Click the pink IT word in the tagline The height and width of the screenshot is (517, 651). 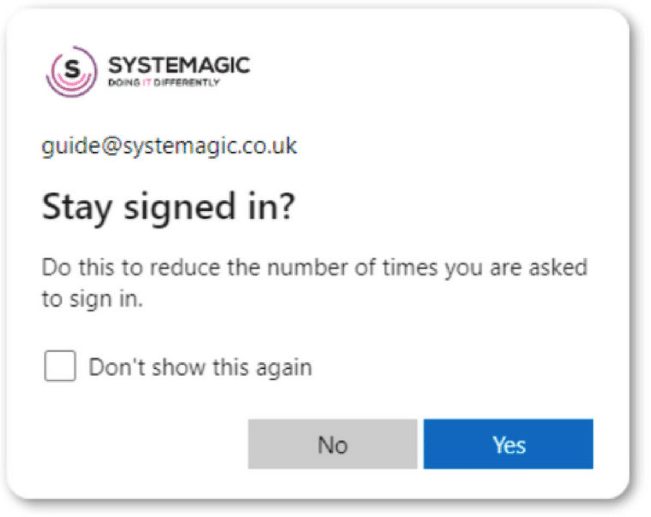pos(147,83)
